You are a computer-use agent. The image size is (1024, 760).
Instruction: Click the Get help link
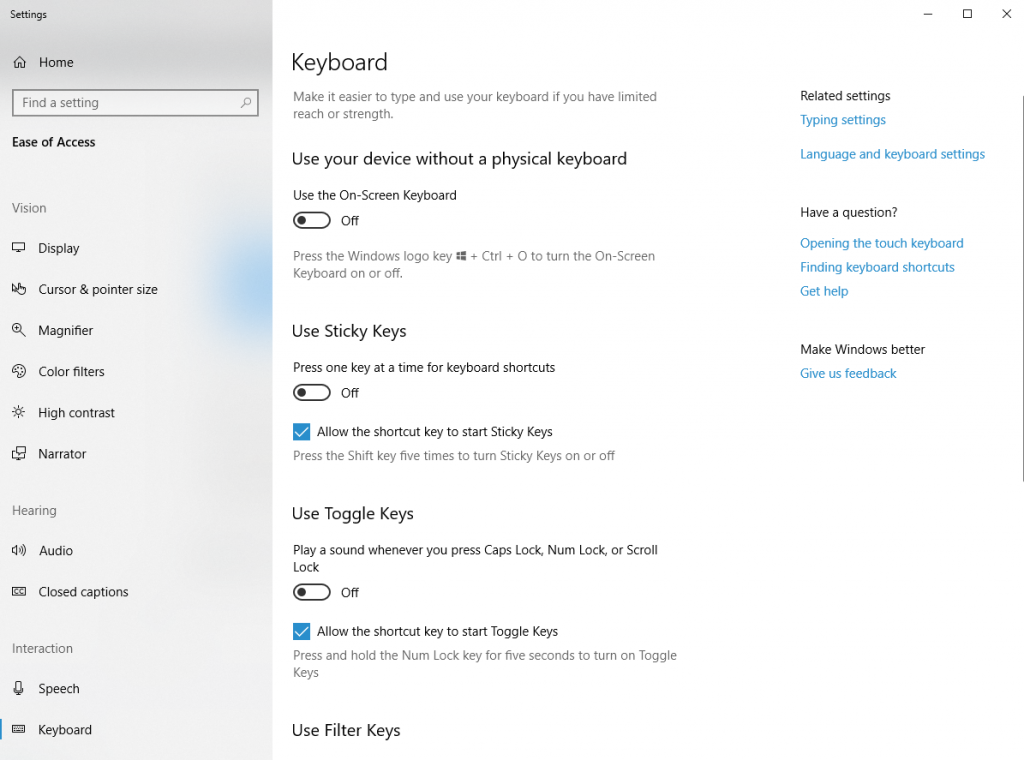(824, 291)
